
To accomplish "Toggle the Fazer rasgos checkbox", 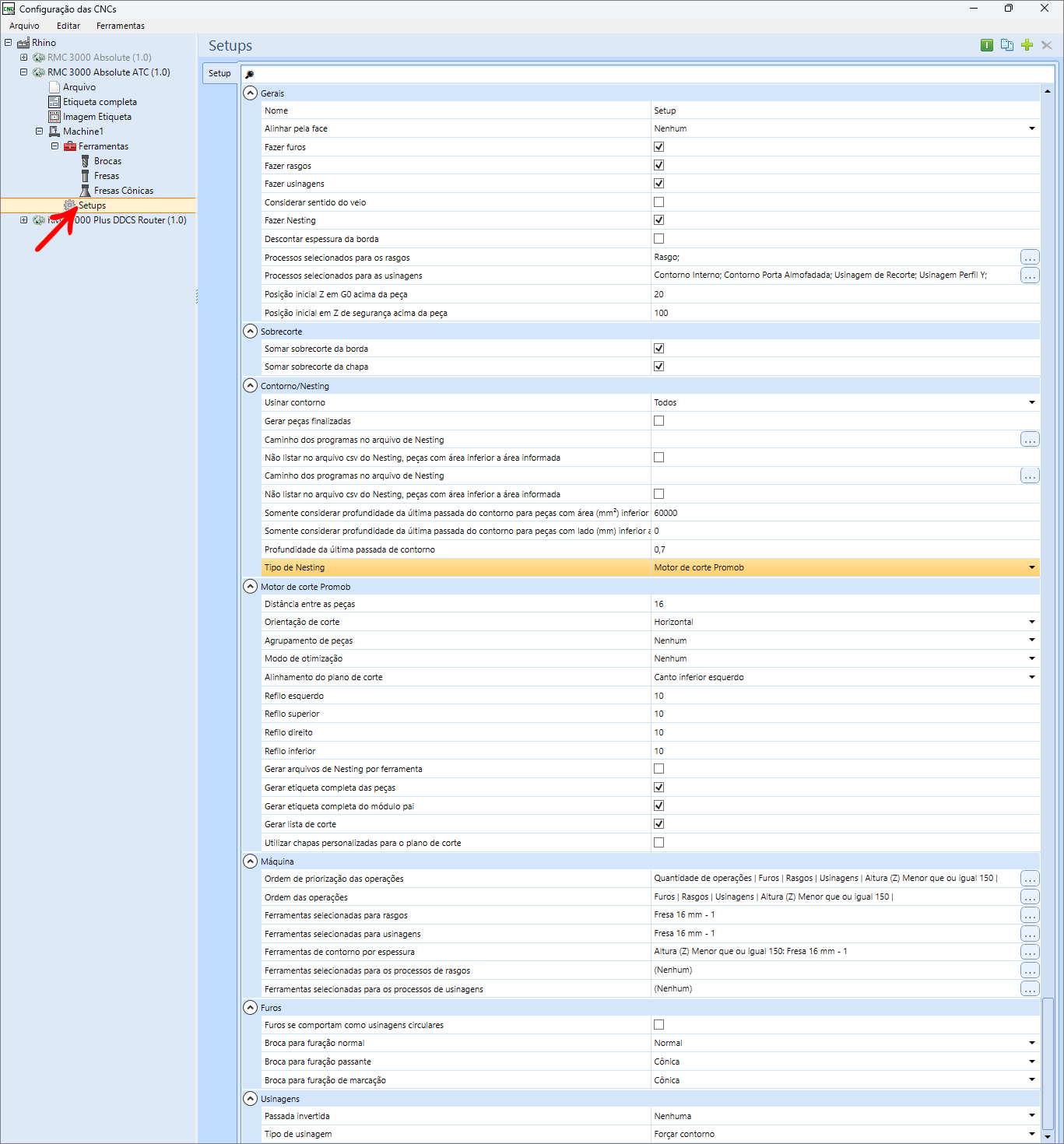I will (x=659, y=165).
